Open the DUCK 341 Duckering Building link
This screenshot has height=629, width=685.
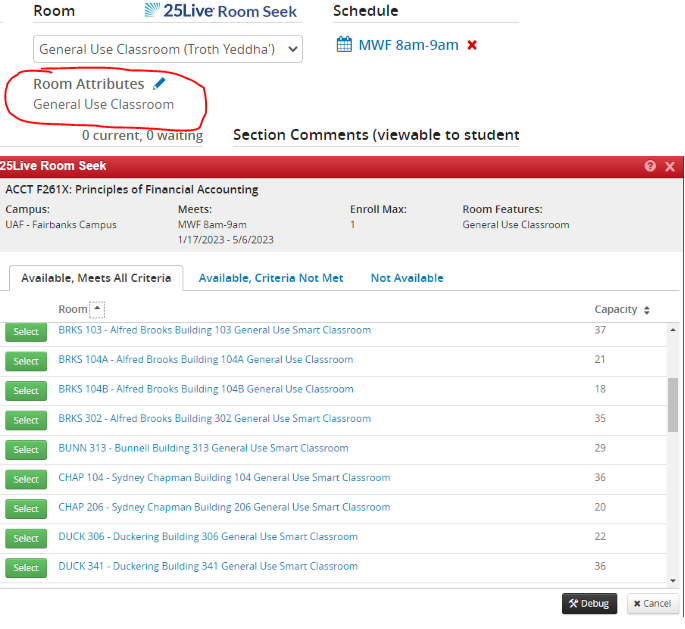(x=207, y=566)
